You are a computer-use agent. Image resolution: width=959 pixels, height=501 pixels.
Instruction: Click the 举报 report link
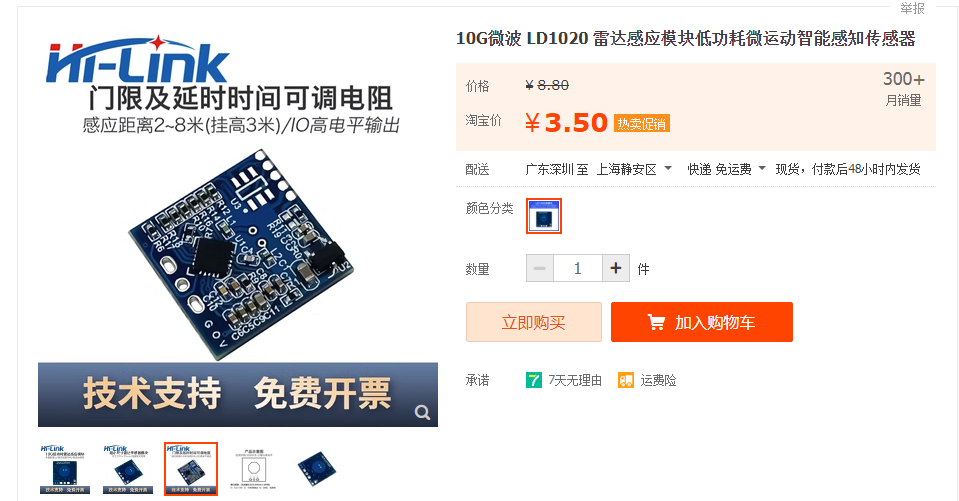pyautogui.click(x=912, y=8)
